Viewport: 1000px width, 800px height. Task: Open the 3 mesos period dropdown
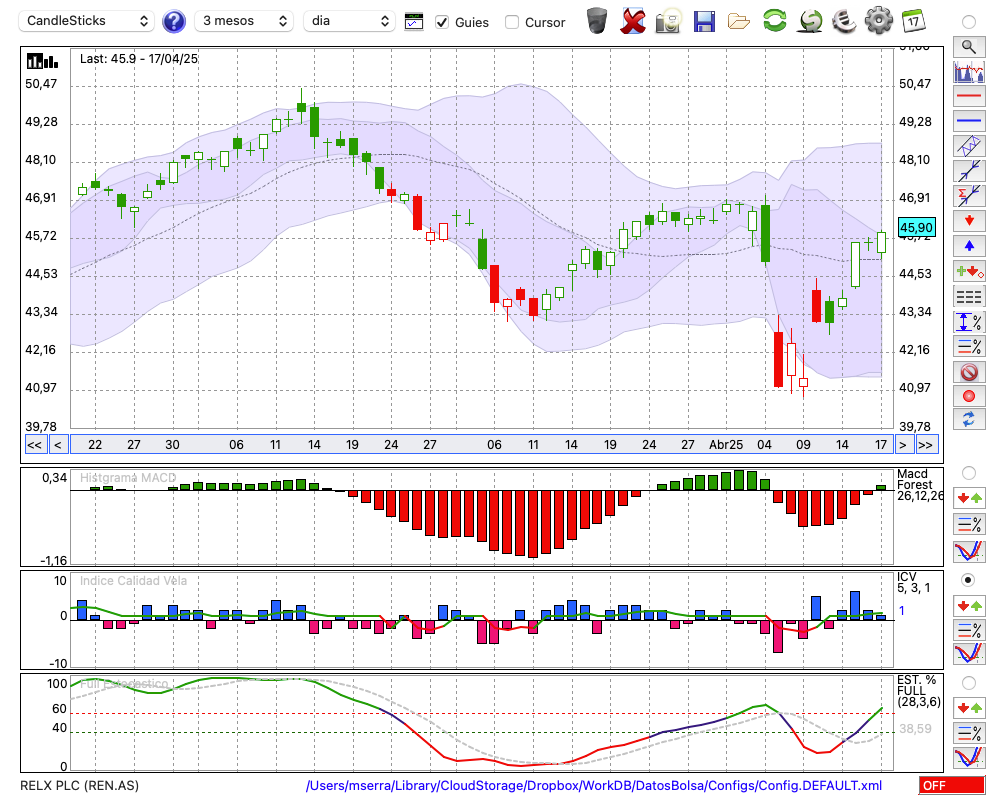244,21
